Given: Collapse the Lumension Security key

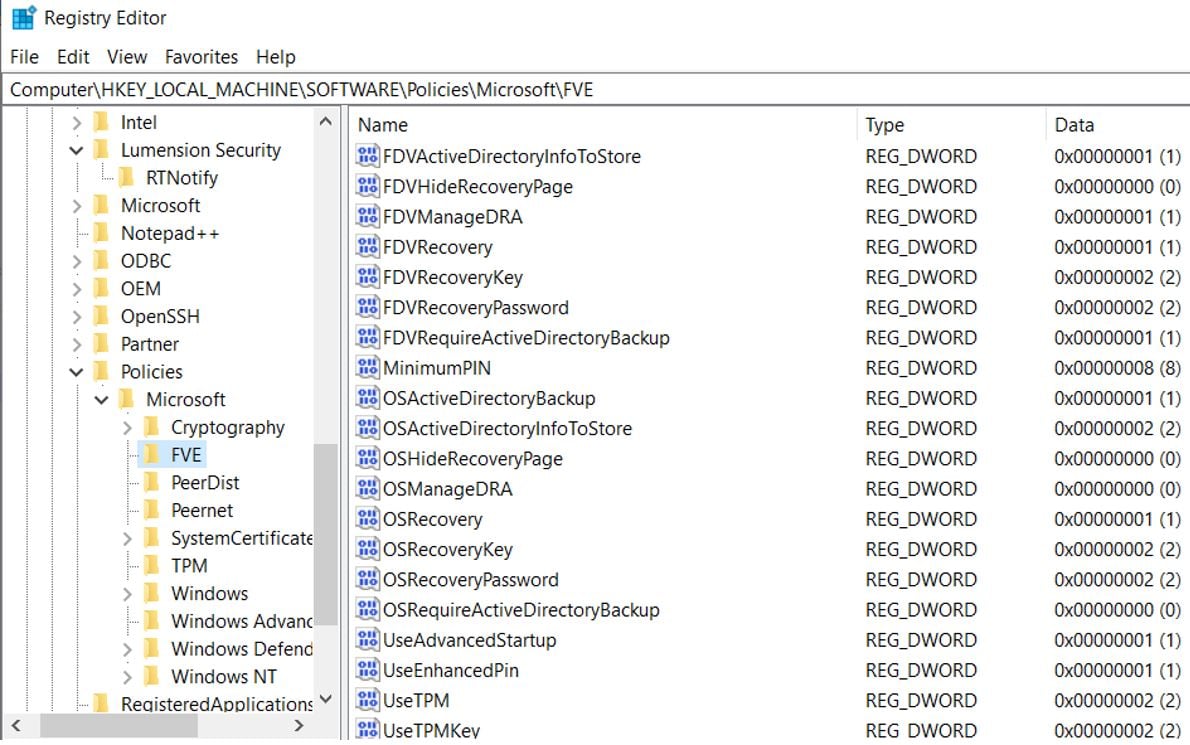Looking at the screenshot, I should pos(75,150).
